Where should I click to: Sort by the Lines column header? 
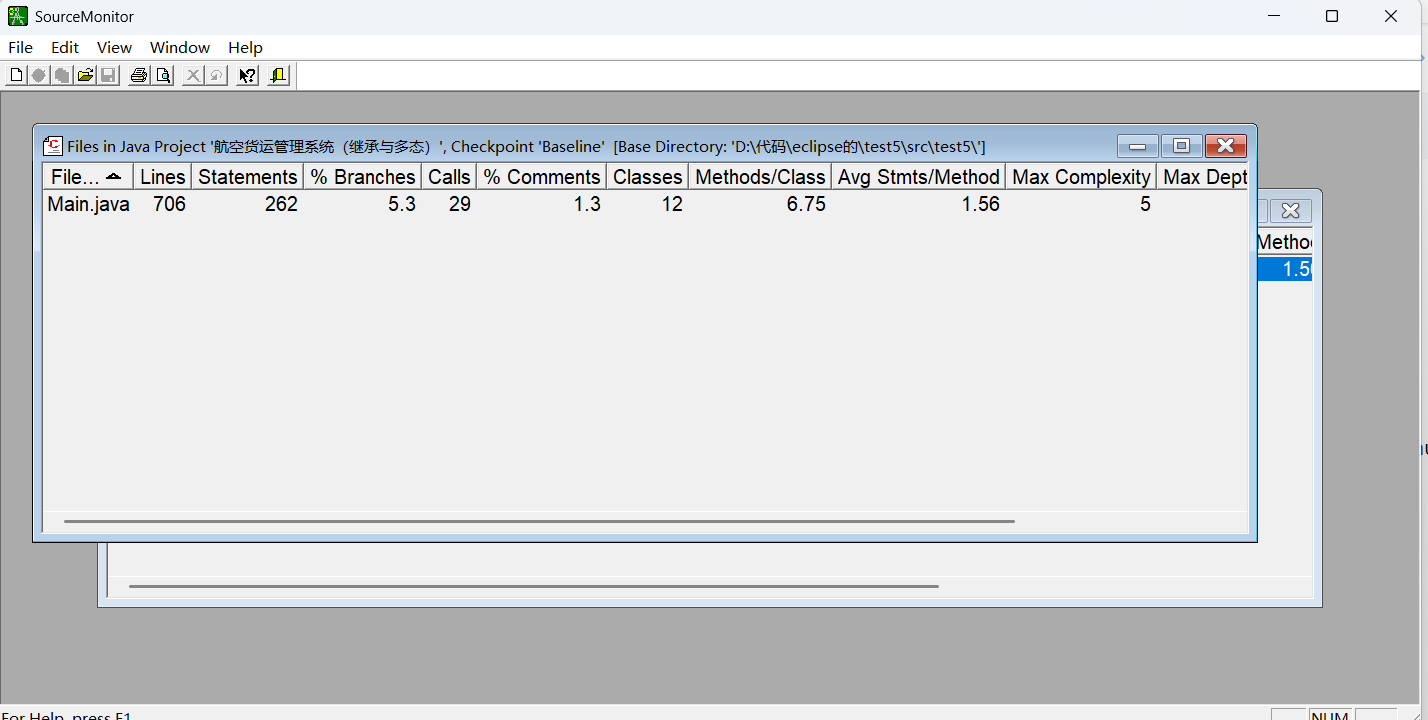tap(163, 177)
